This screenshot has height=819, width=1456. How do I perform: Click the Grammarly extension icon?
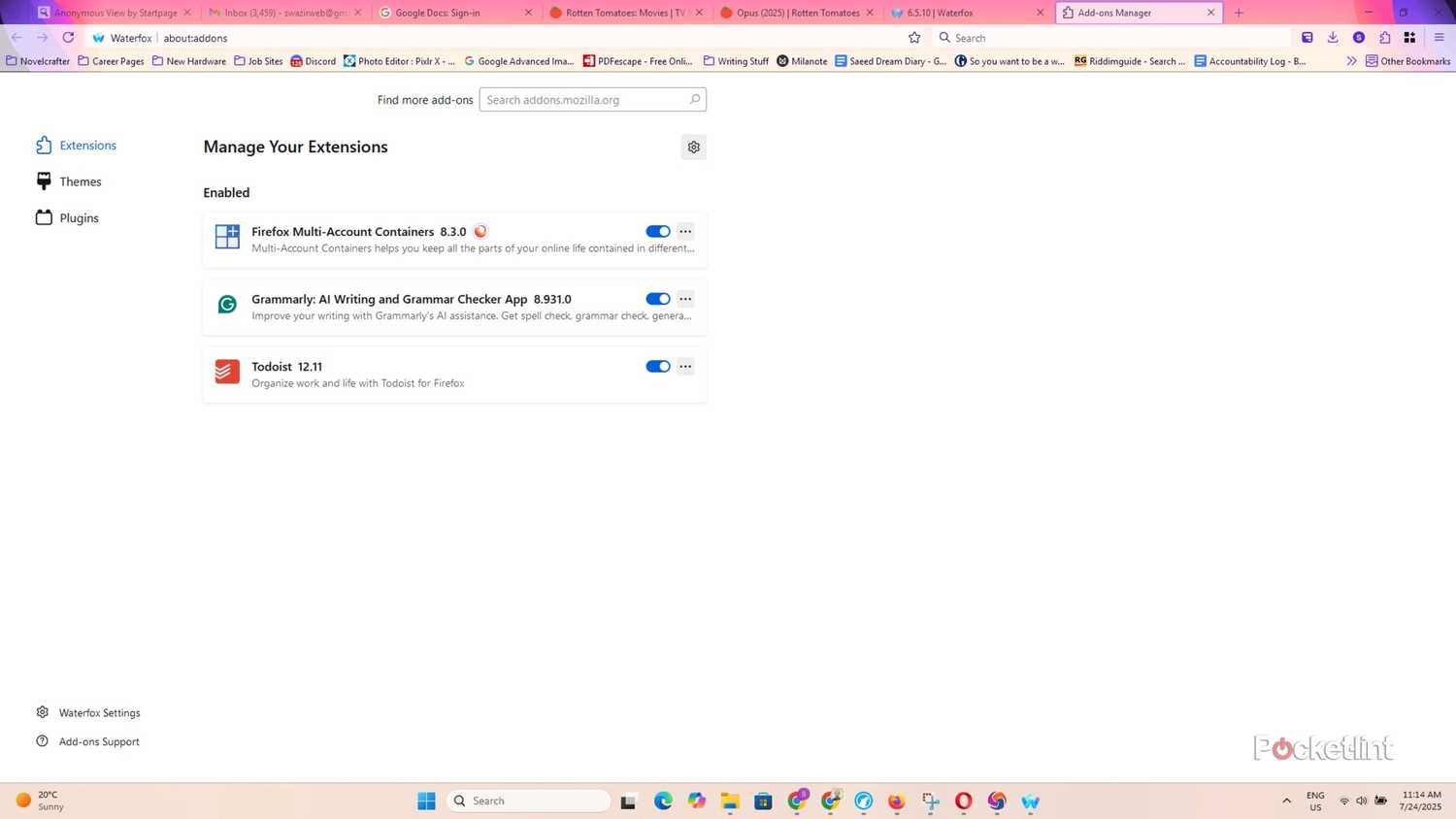[x=227, y=305]
